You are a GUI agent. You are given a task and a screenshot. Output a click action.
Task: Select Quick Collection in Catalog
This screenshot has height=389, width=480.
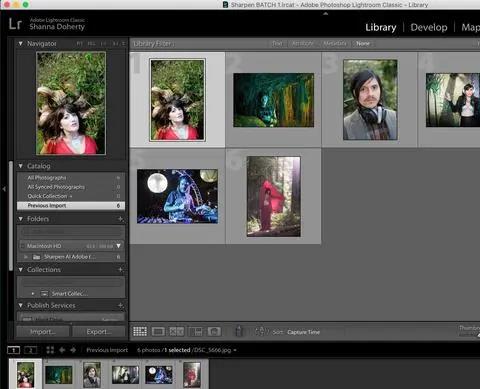coord(71,196)
